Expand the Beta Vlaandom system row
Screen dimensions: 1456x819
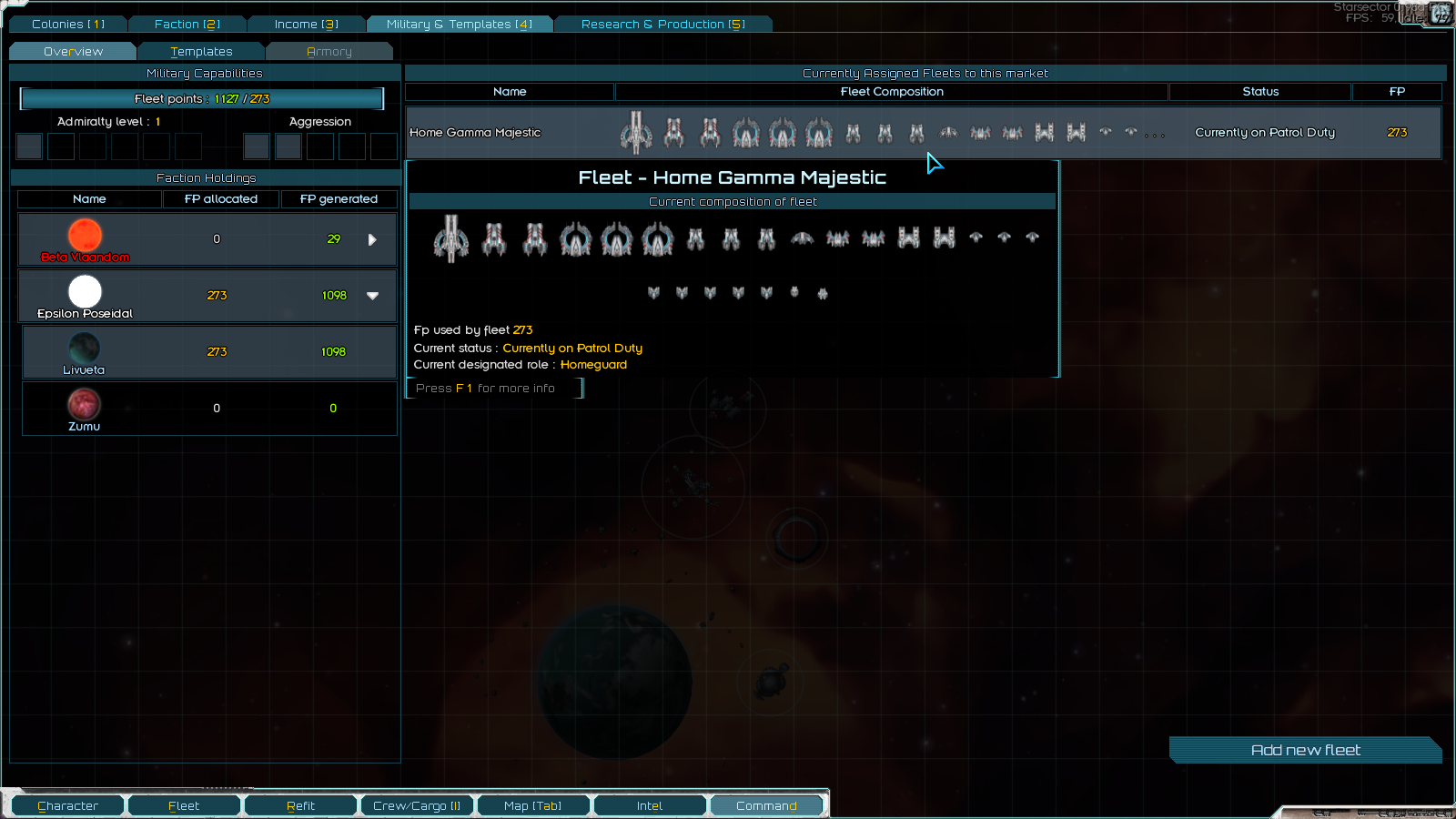coord(372,240)
